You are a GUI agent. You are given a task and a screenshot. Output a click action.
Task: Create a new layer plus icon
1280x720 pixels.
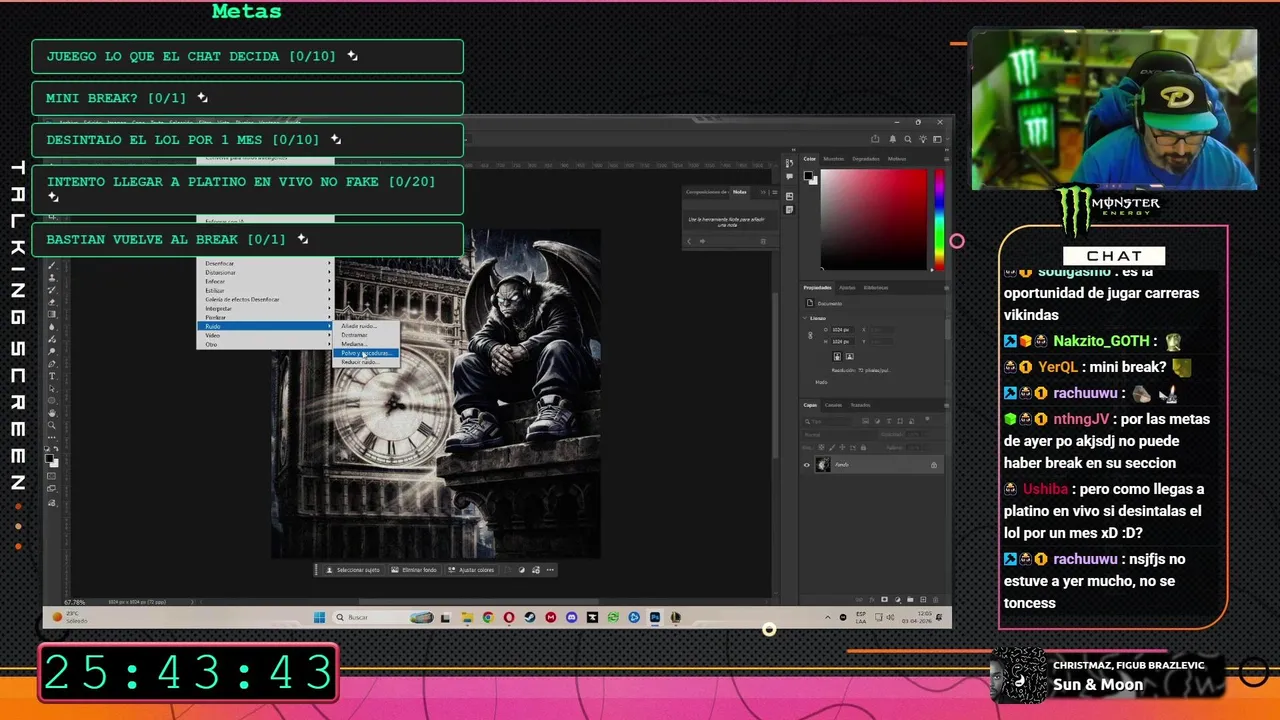tap(923, 600)
